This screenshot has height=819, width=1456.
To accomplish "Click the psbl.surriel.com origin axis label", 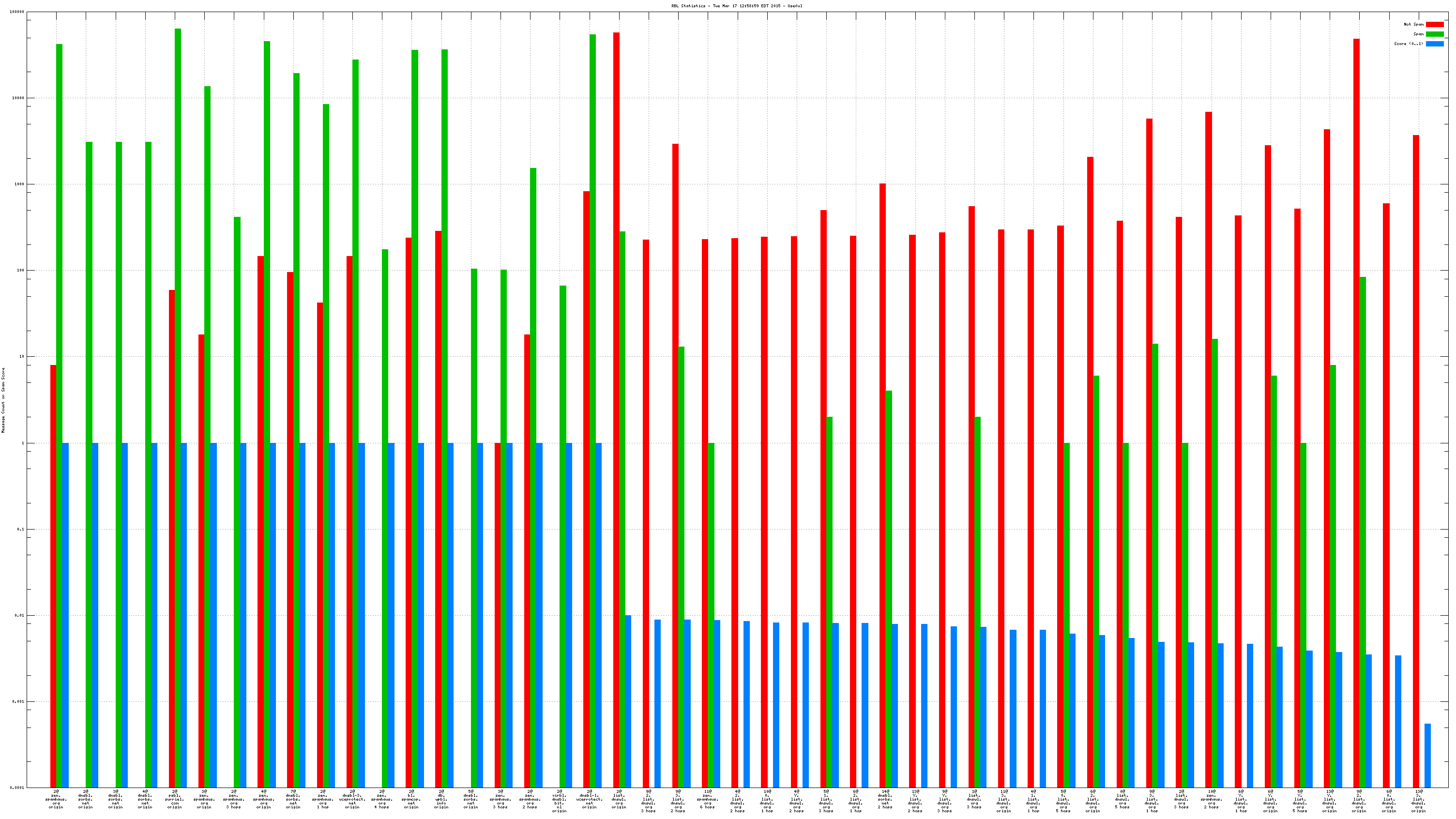I will pyautogui.click(x=175, y=799).
